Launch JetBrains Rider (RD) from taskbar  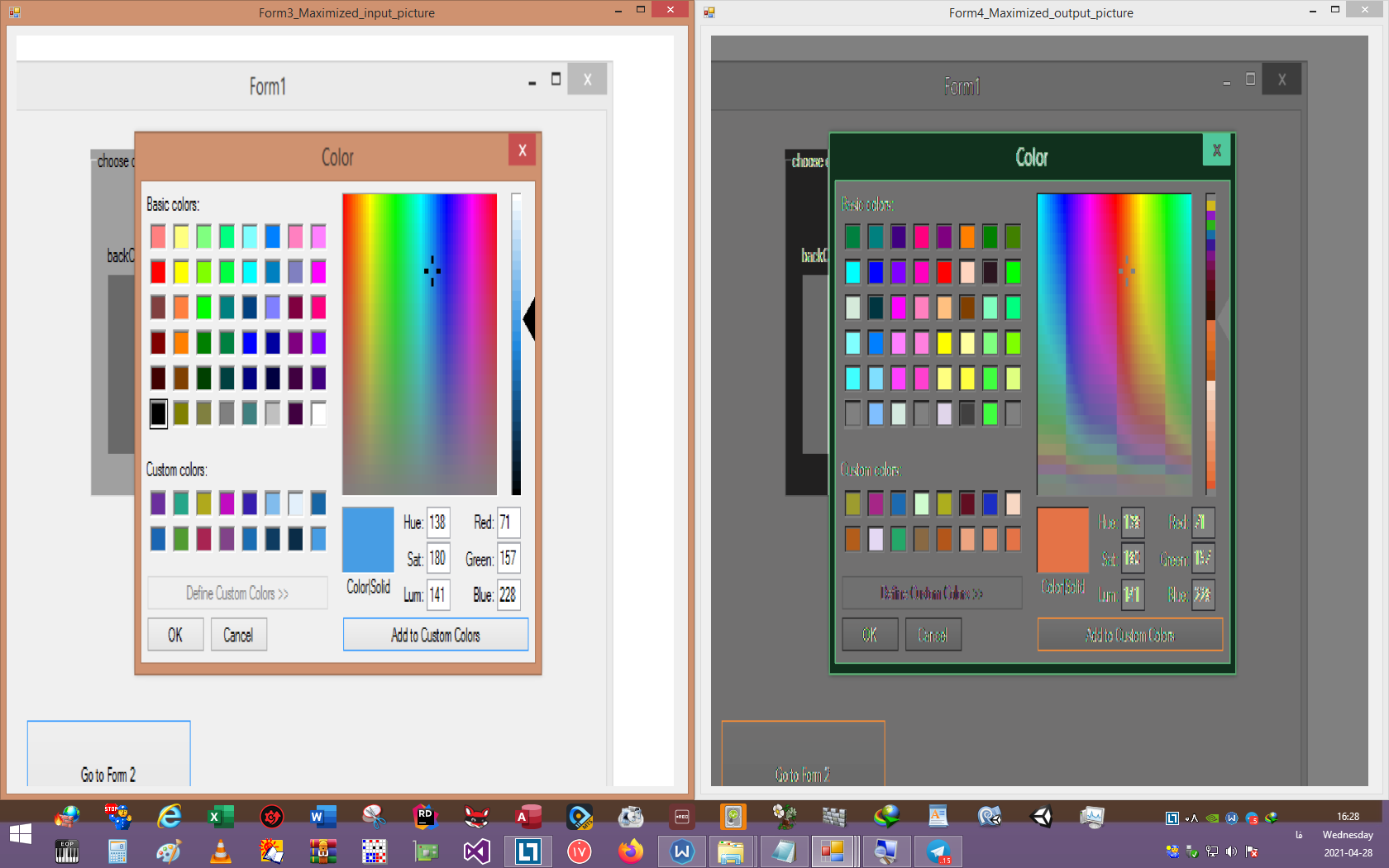tap(425, 817)
